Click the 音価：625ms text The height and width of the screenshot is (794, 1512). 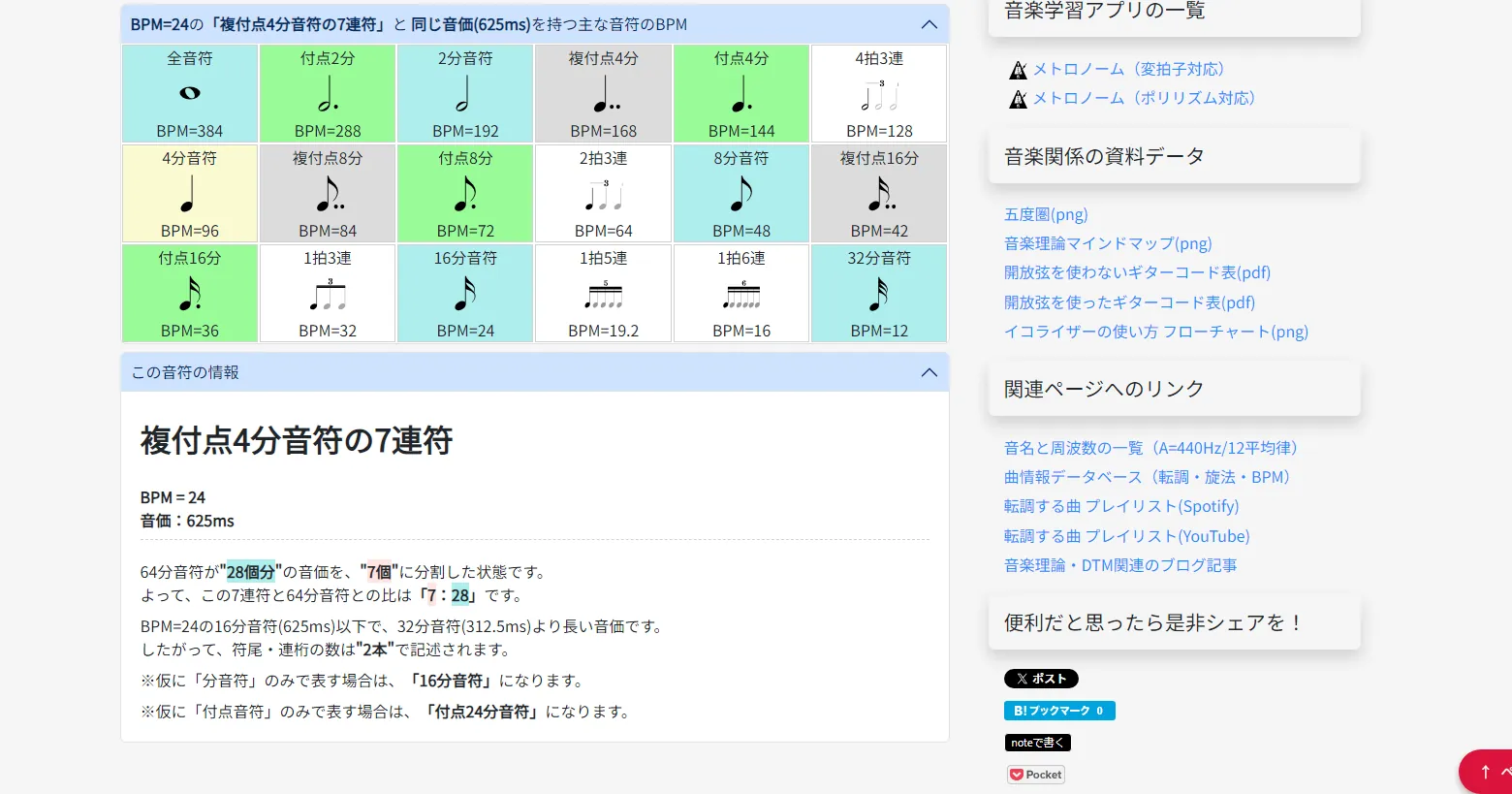tap(187, 521)
